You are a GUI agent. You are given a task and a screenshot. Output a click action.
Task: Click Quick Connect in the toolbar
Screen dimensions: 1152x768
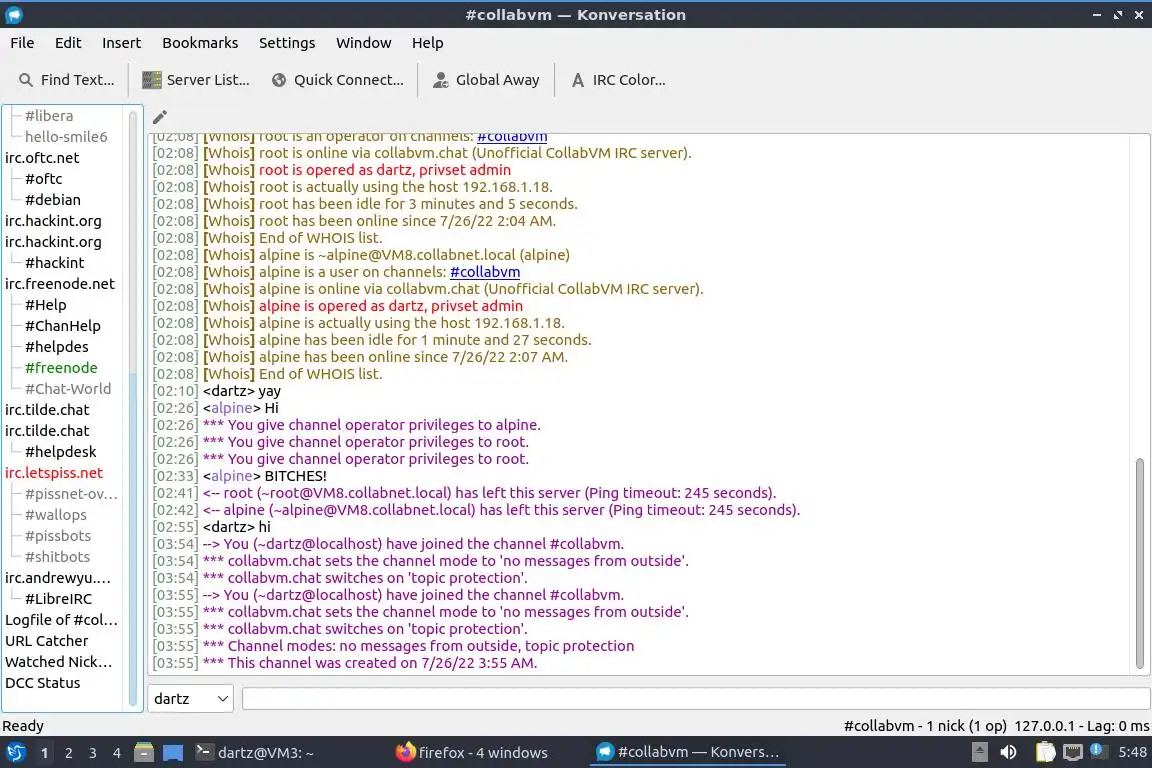click(337, 80)
